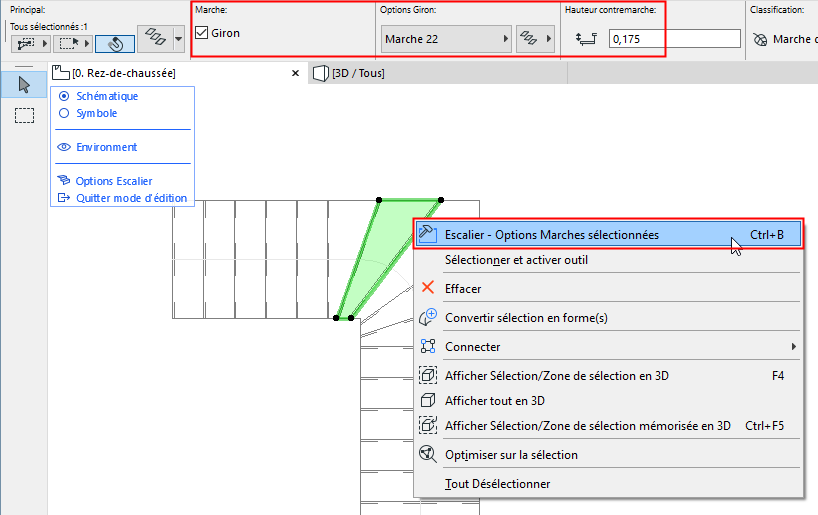Expand polygonal selection method flyout arrow
This screenshot has height=515, width=818.
tap(45, 44)
